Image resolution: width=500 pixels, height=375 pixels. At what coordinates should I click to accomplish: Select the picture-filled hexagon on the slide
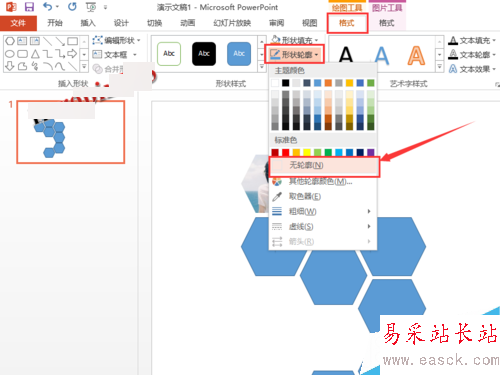click(256, 183)
